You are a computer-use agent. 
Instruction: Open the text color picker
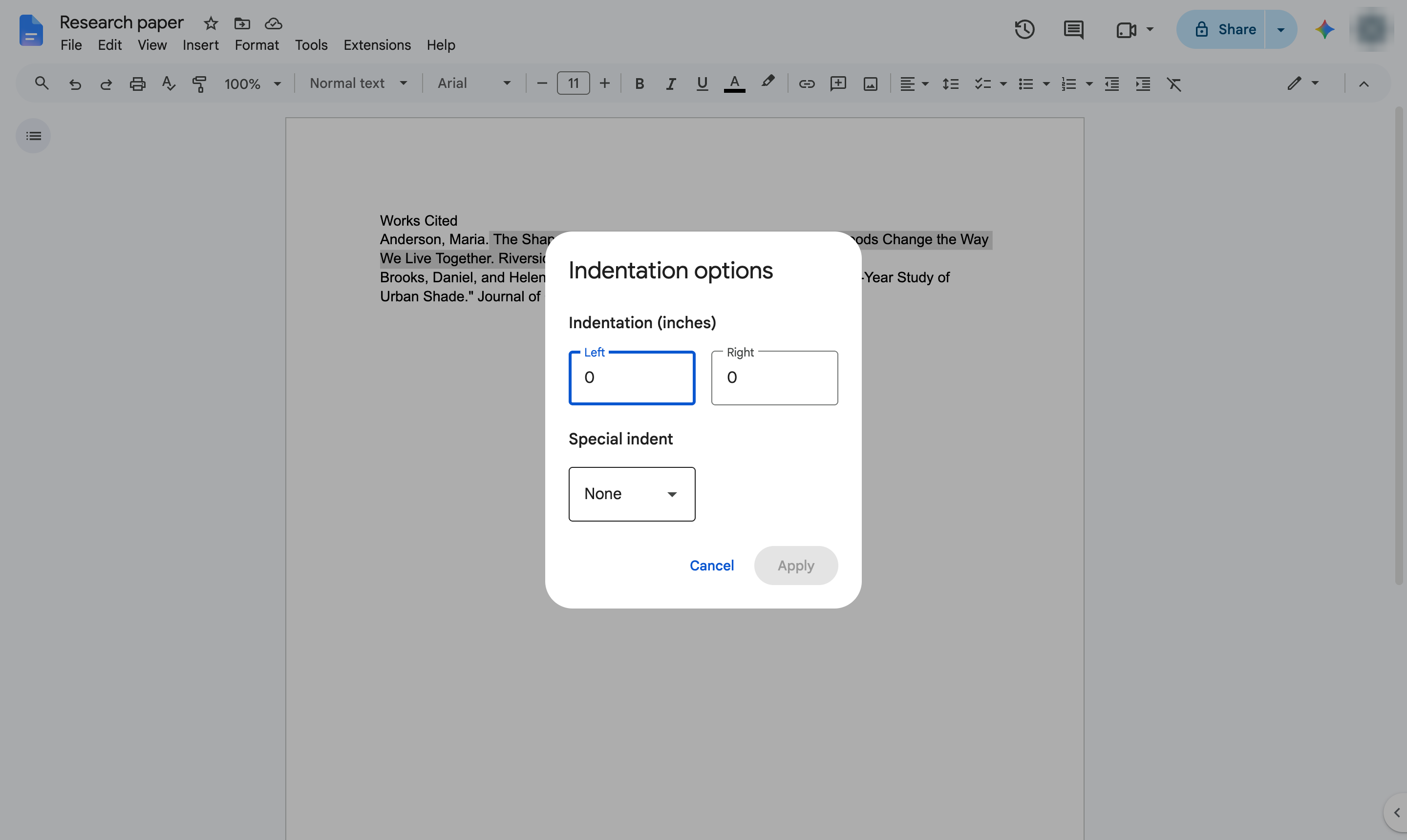click(x=734, y=84)
